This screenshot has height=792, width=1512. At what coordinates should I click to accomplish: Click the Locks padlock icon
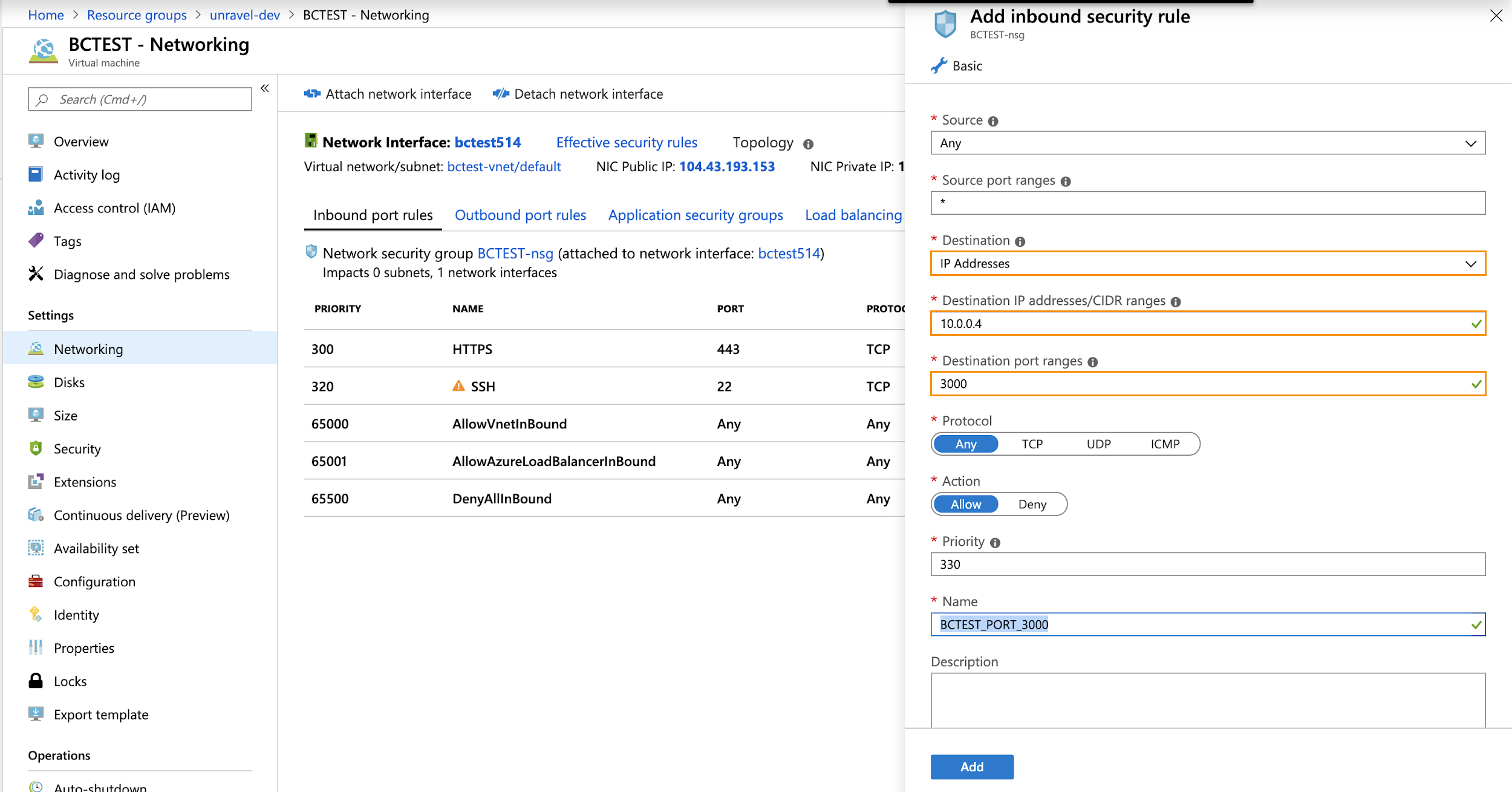point(36,681)
